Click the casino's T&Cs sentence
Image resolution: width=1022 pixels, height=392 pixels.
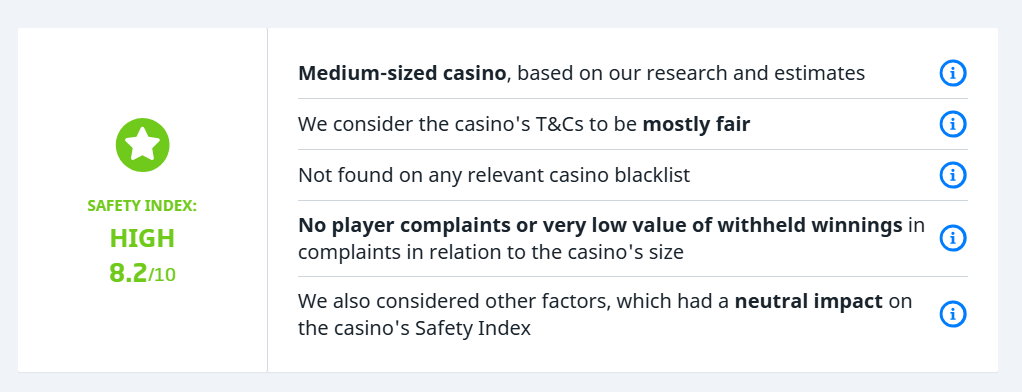(524, 124)
